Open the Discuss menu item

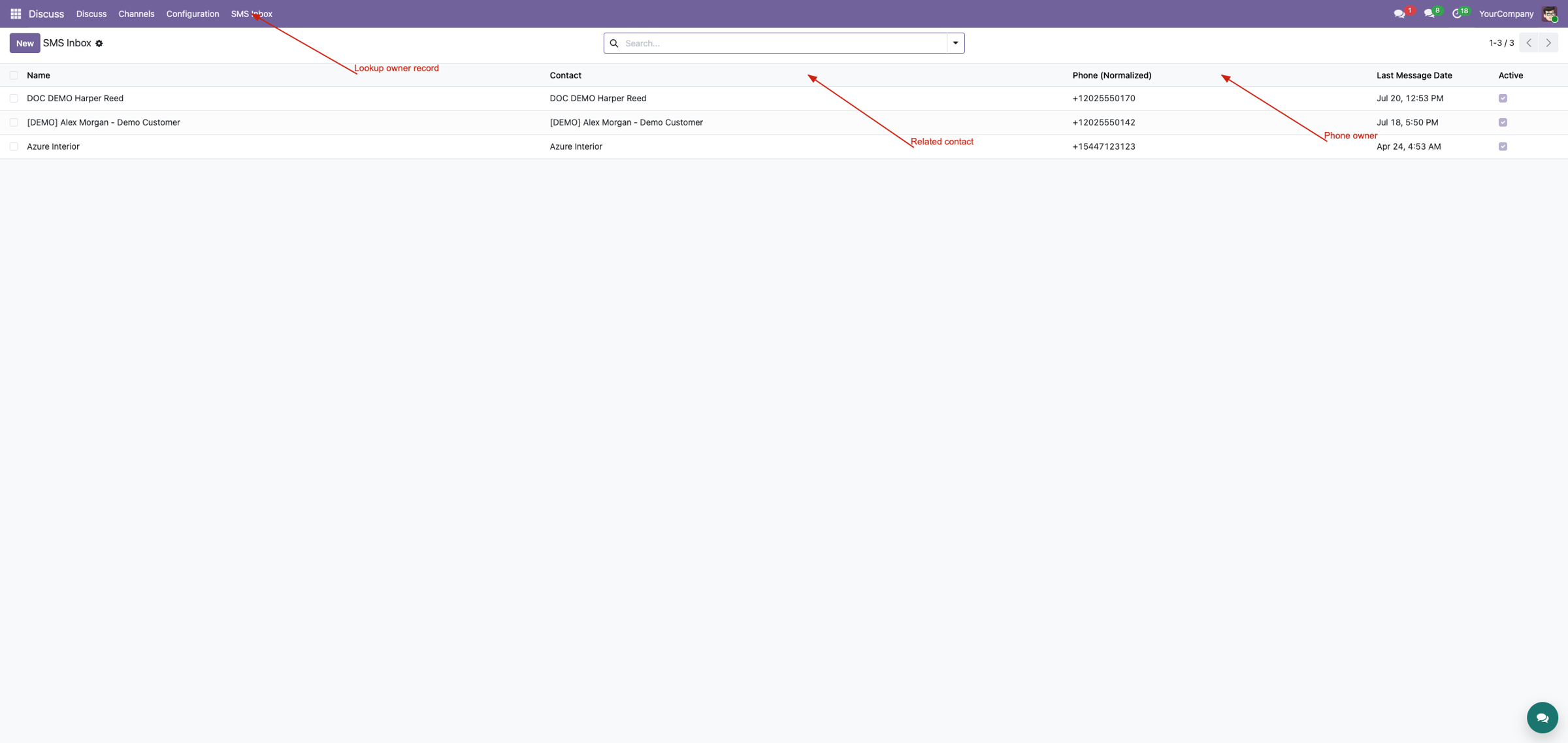91,14
